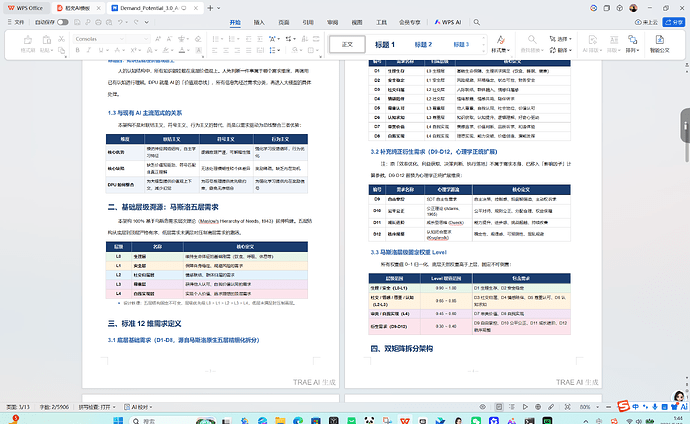Click the print icon in quick access toolbar
690x424 pixels.
point(98,22)
